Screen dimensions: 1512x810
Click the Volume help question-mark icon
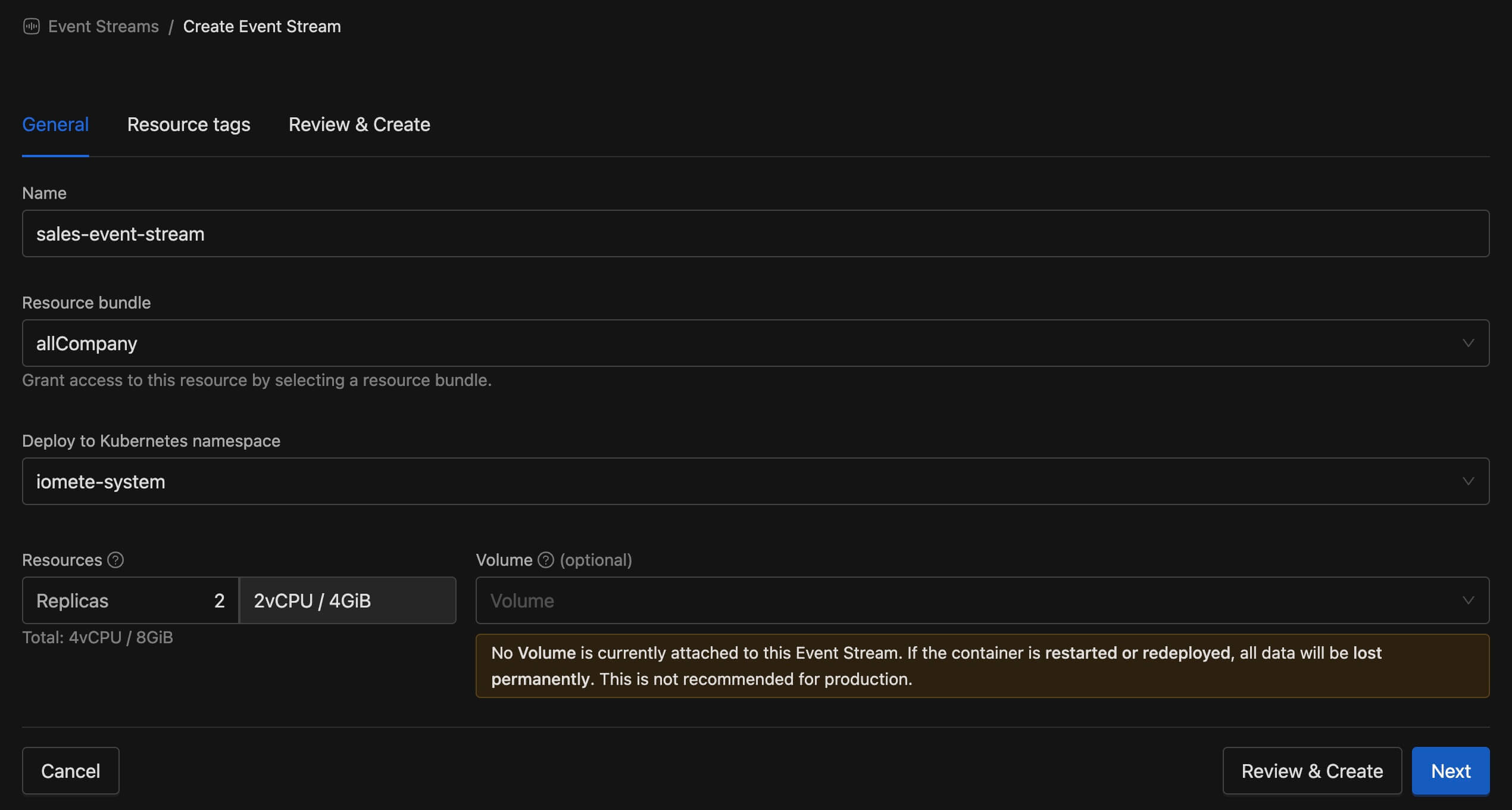pyautogui.click(x=545, y=560)
